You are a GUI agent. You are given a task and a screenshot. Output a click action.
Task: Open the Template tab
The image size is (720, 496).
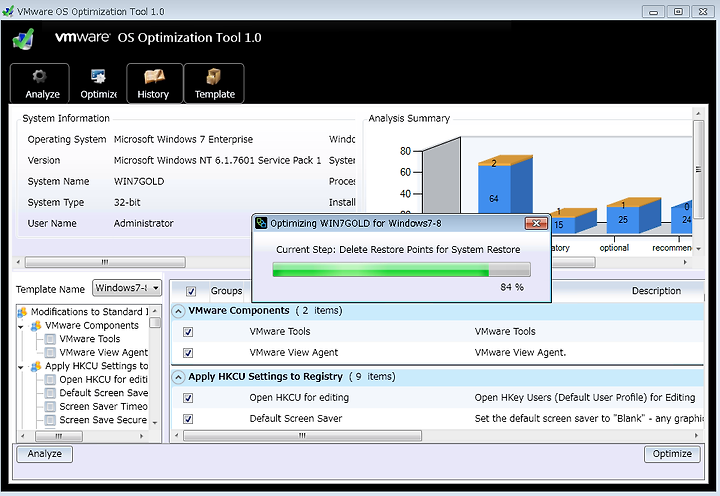pyautogui.click(x=214, y=84)
